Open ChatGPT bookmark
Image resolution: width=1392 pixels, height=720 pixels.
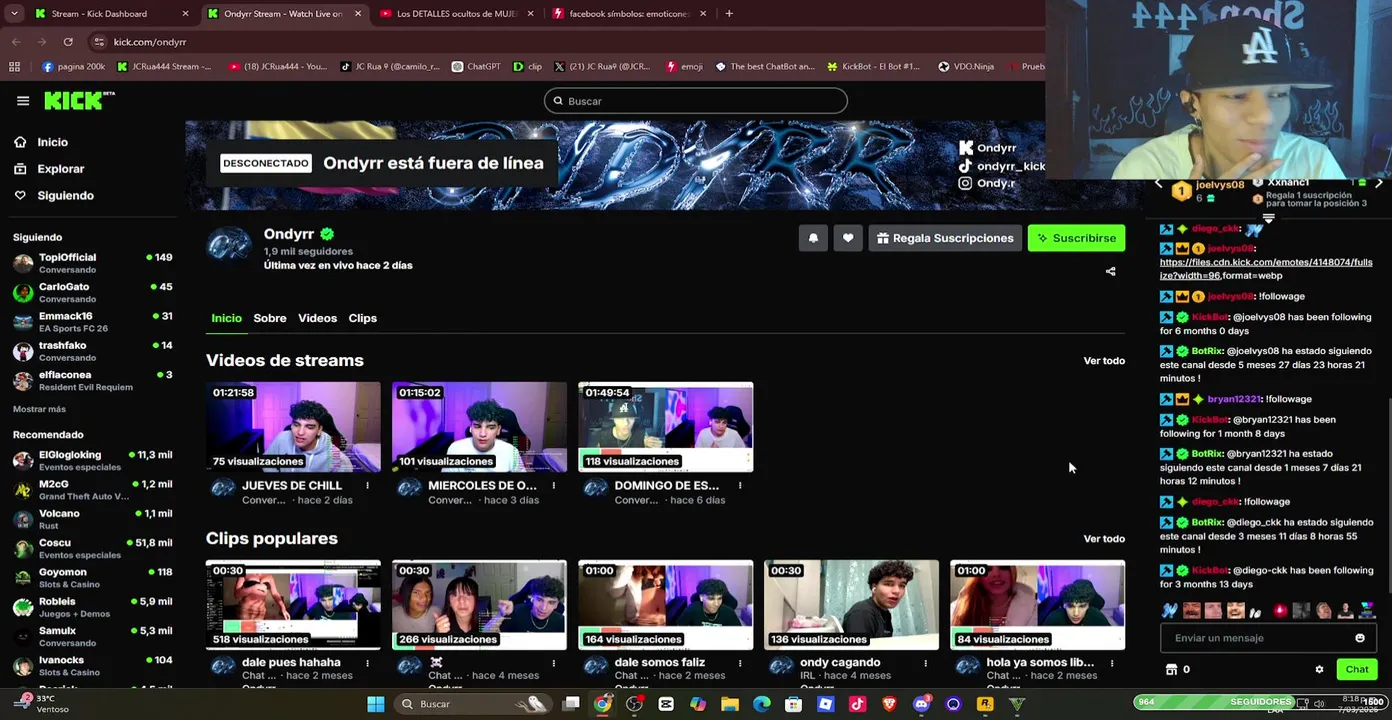[475, 67]
